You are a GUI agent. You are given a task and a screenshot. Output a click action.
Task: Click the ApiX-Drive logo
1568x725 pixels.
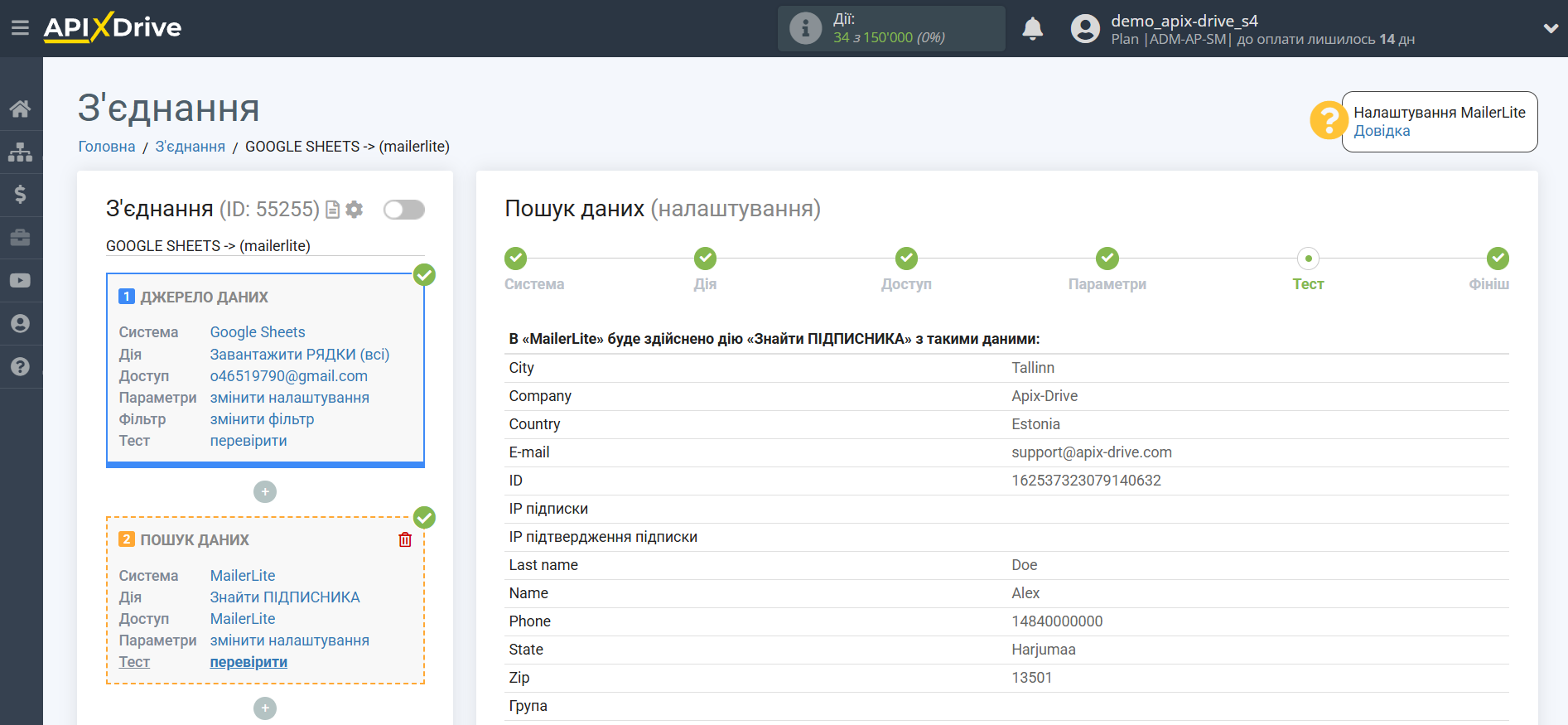[113, 27]
